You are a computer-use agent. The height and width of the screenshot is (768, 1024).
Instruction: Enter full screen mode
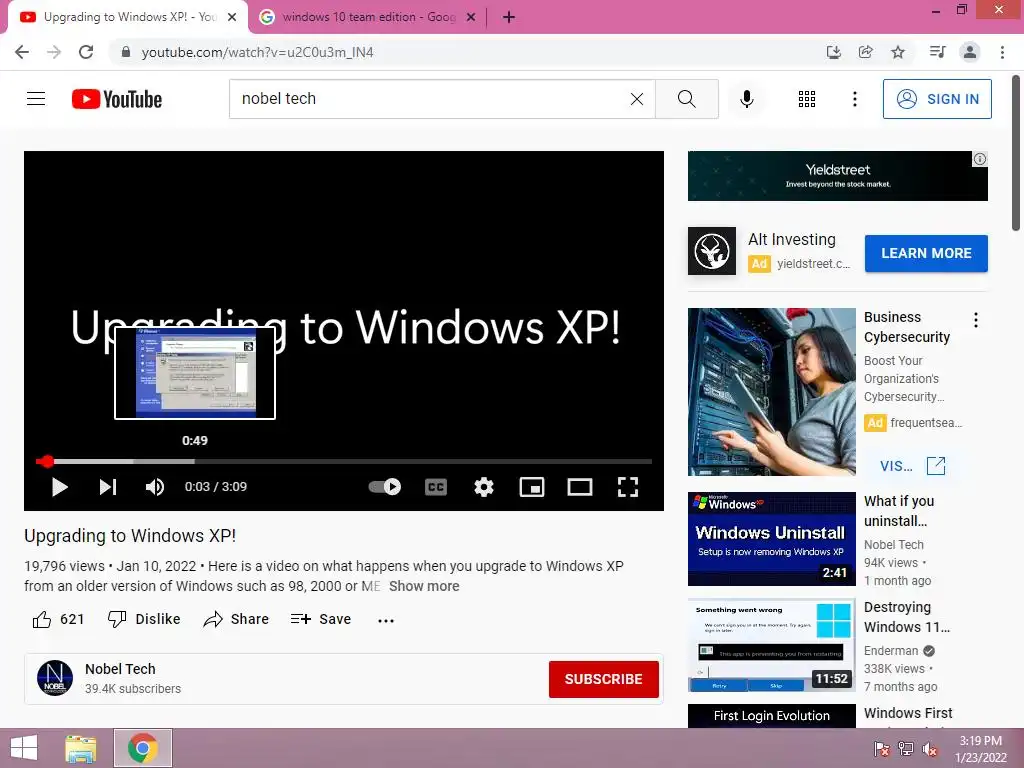[x=628, y=487]
